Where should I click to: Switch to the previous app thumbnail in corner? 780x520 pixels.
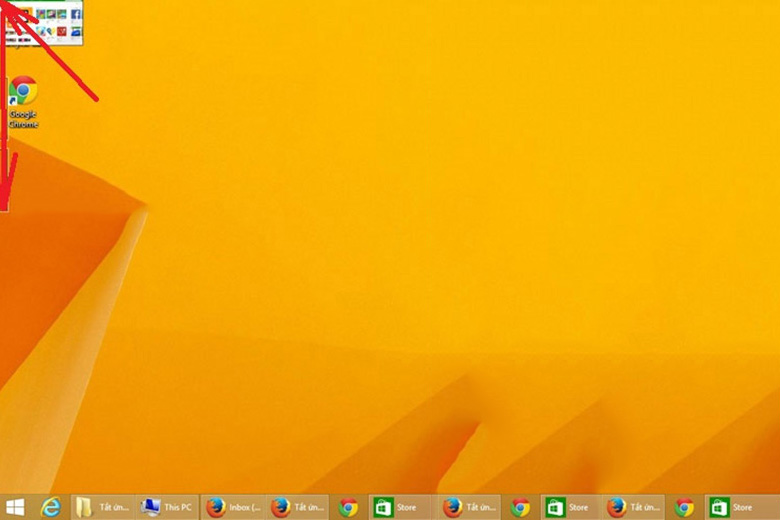point(42,23)
